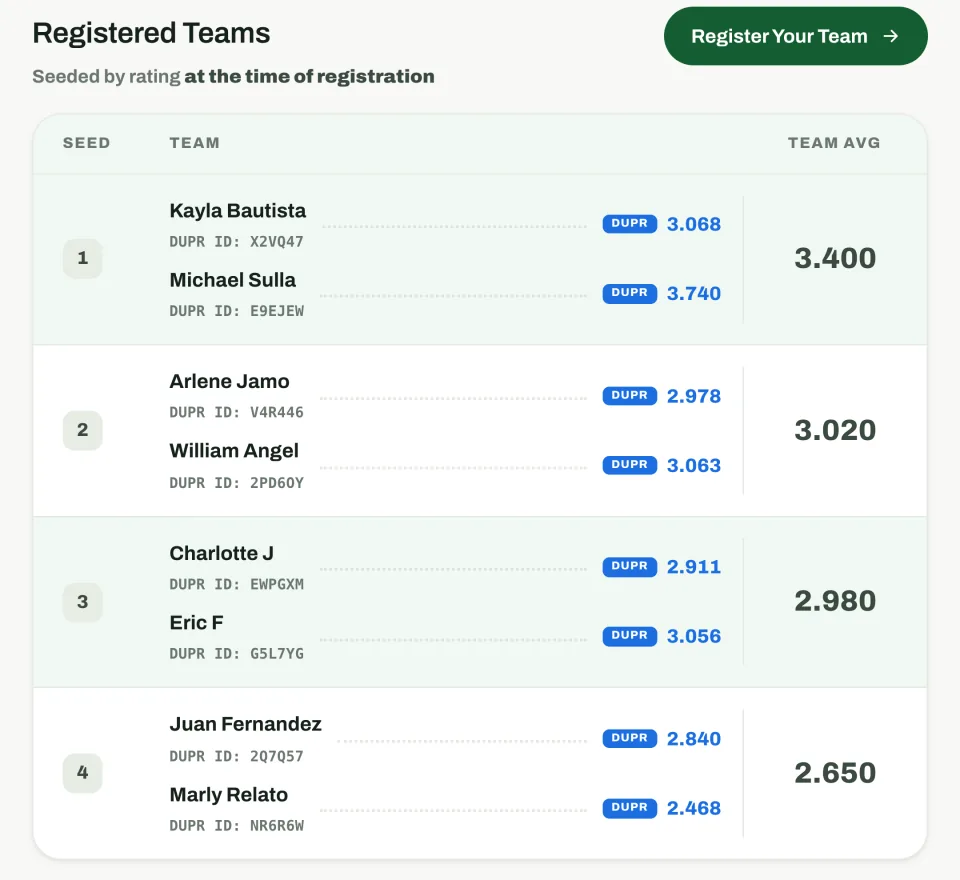The width and height of the screenshot is (960, 880).
Task: Select player name Marly Relato
Action: pyautogui.click(x=229, y=794)
